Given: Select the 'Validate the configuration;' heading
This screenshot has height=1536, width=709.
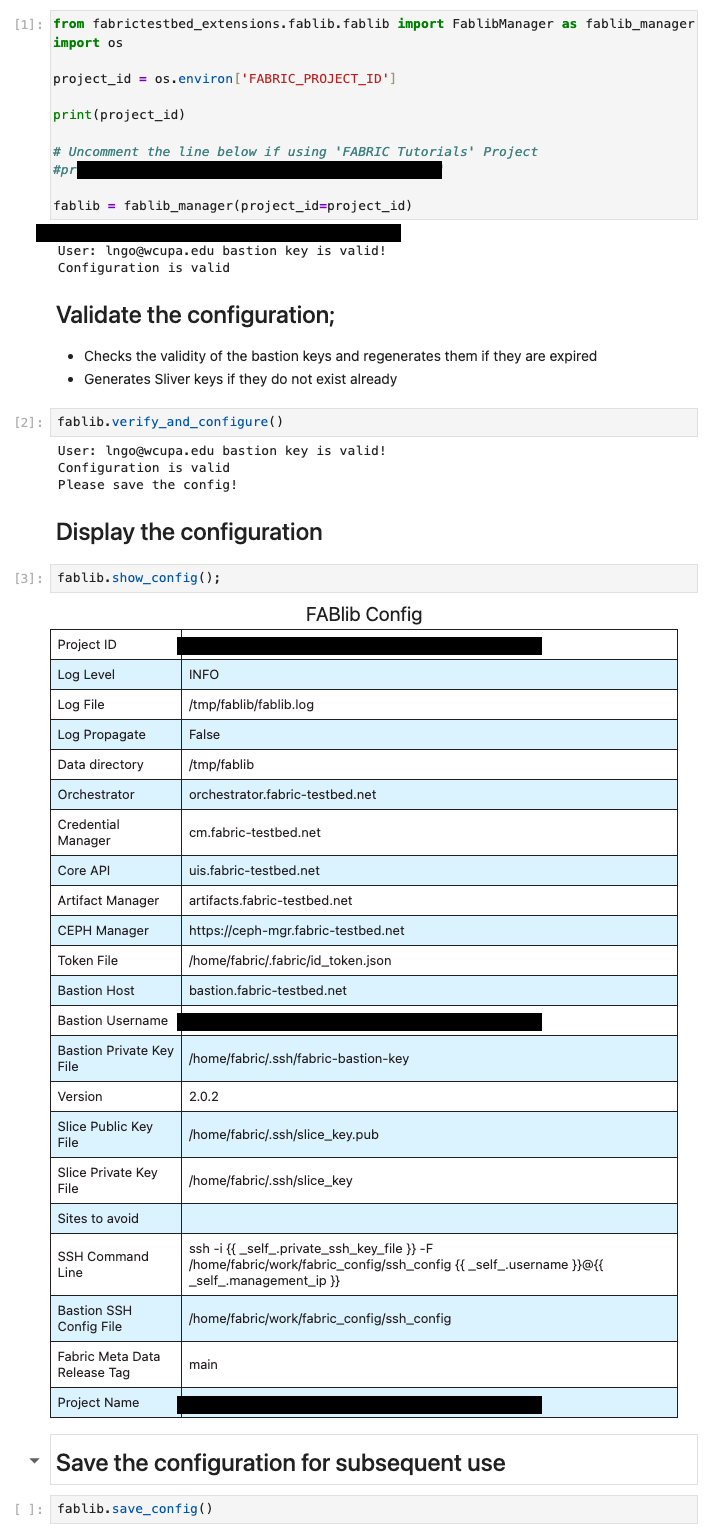Looking at the screenshot, I should pyautogui.click(x=195, y=315).
